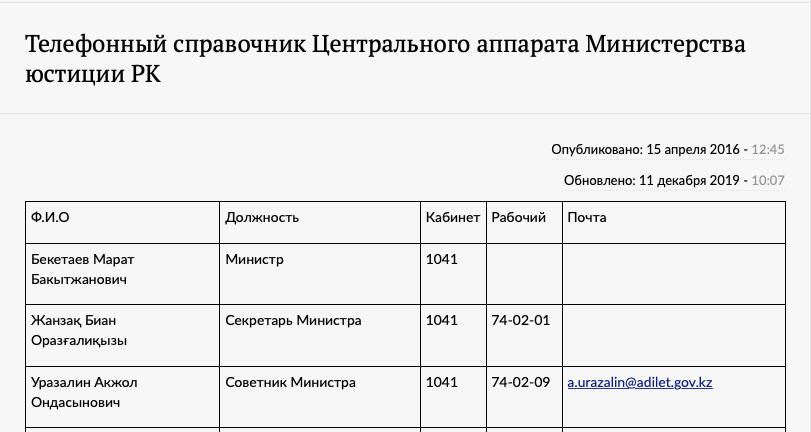Click the Секретарь Министра position cell
The width and height of the screenshot is (811, 432).
[293, 321]
